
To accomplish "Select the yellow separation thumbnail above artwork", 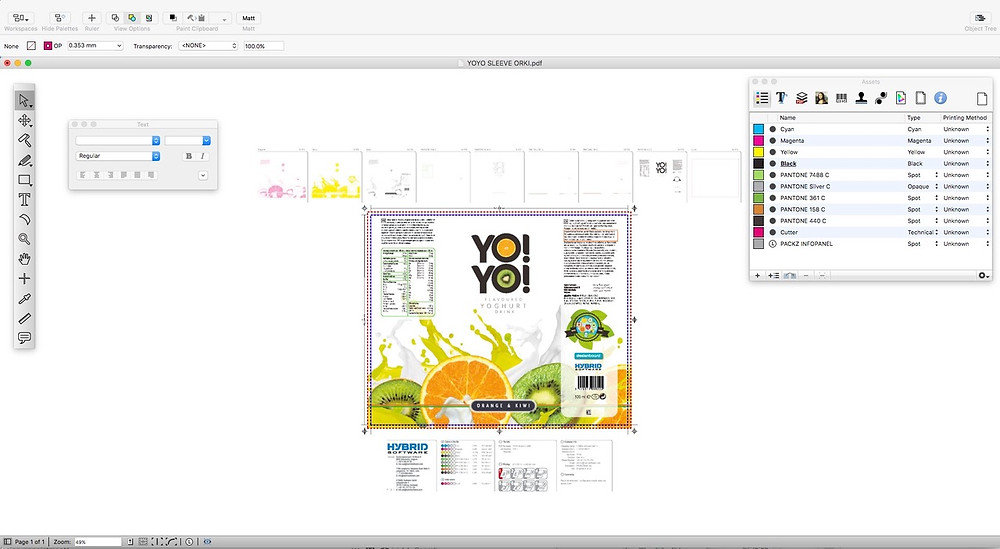I will (335, 176).
